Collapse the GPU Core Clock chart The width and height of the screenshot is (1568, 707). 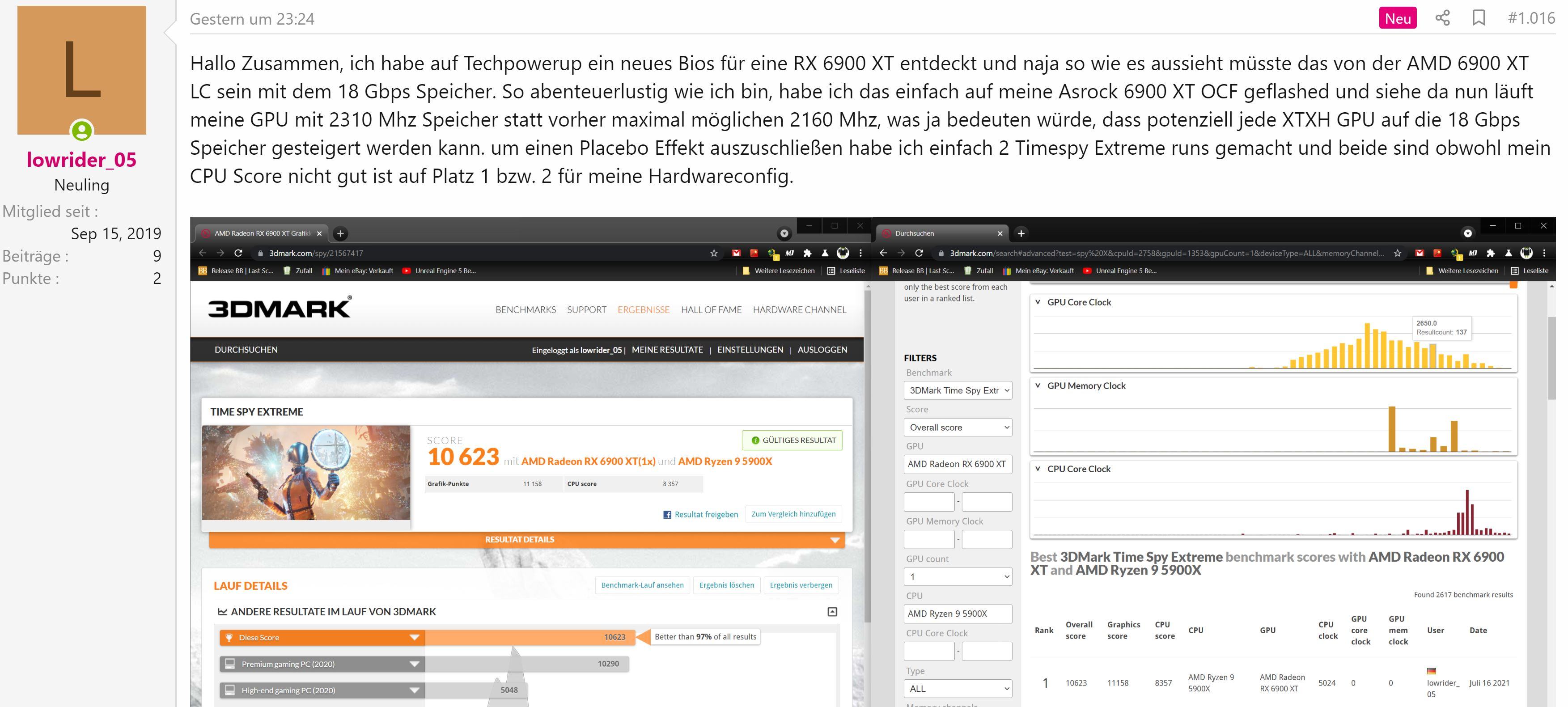[x=1038, y=302]
